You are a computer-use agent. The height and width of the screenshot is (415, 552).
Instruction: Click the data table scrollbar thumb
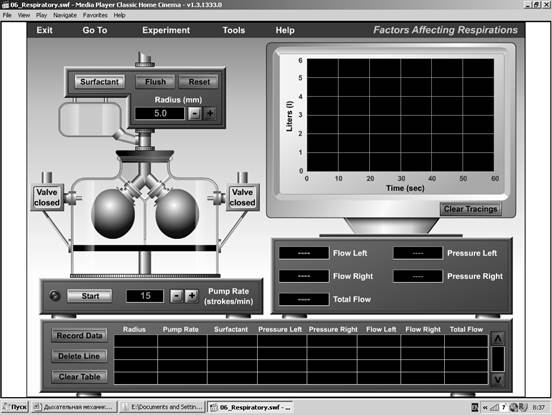pos(498,359)
